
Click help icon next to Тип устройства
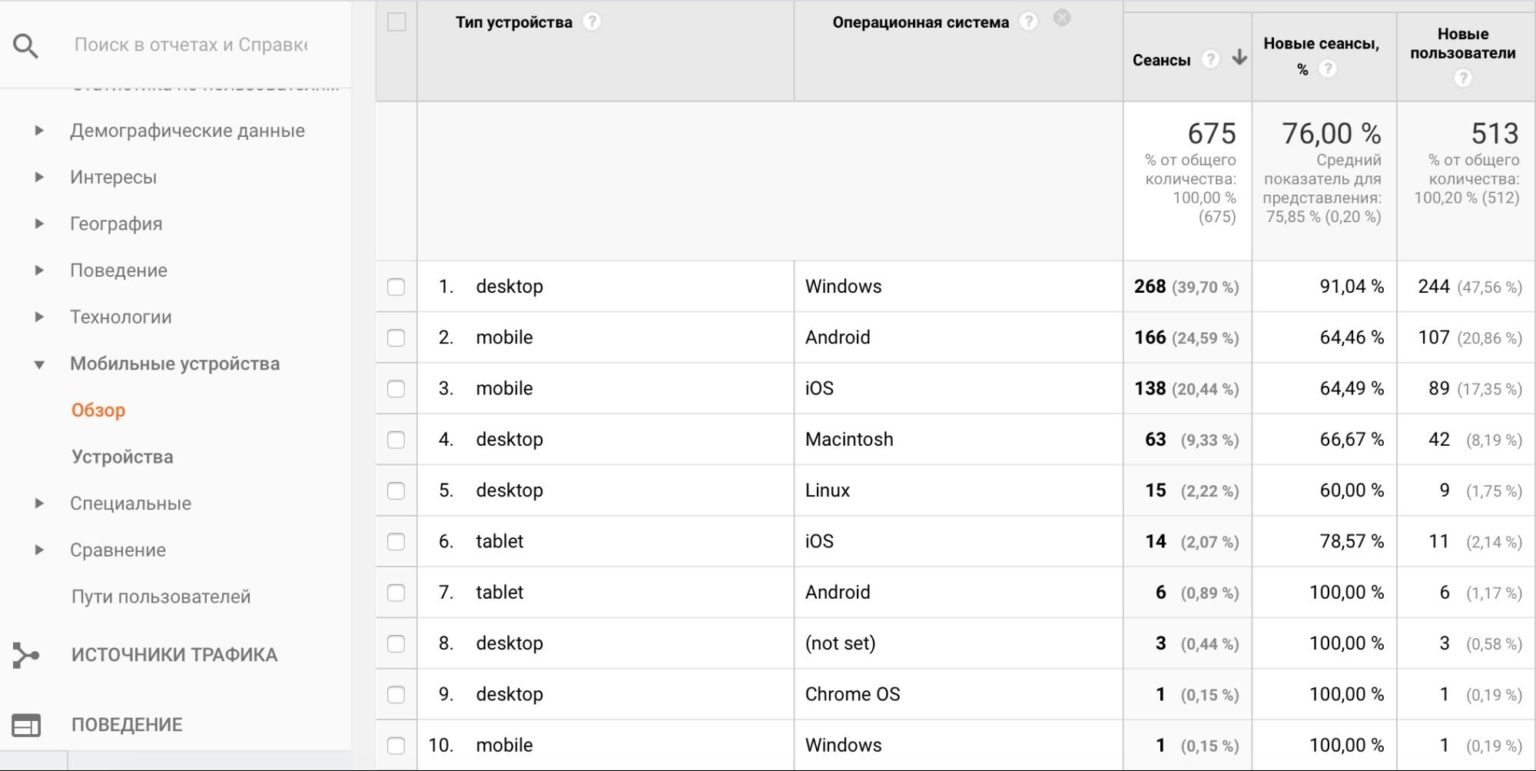click(x=592, y=22)
